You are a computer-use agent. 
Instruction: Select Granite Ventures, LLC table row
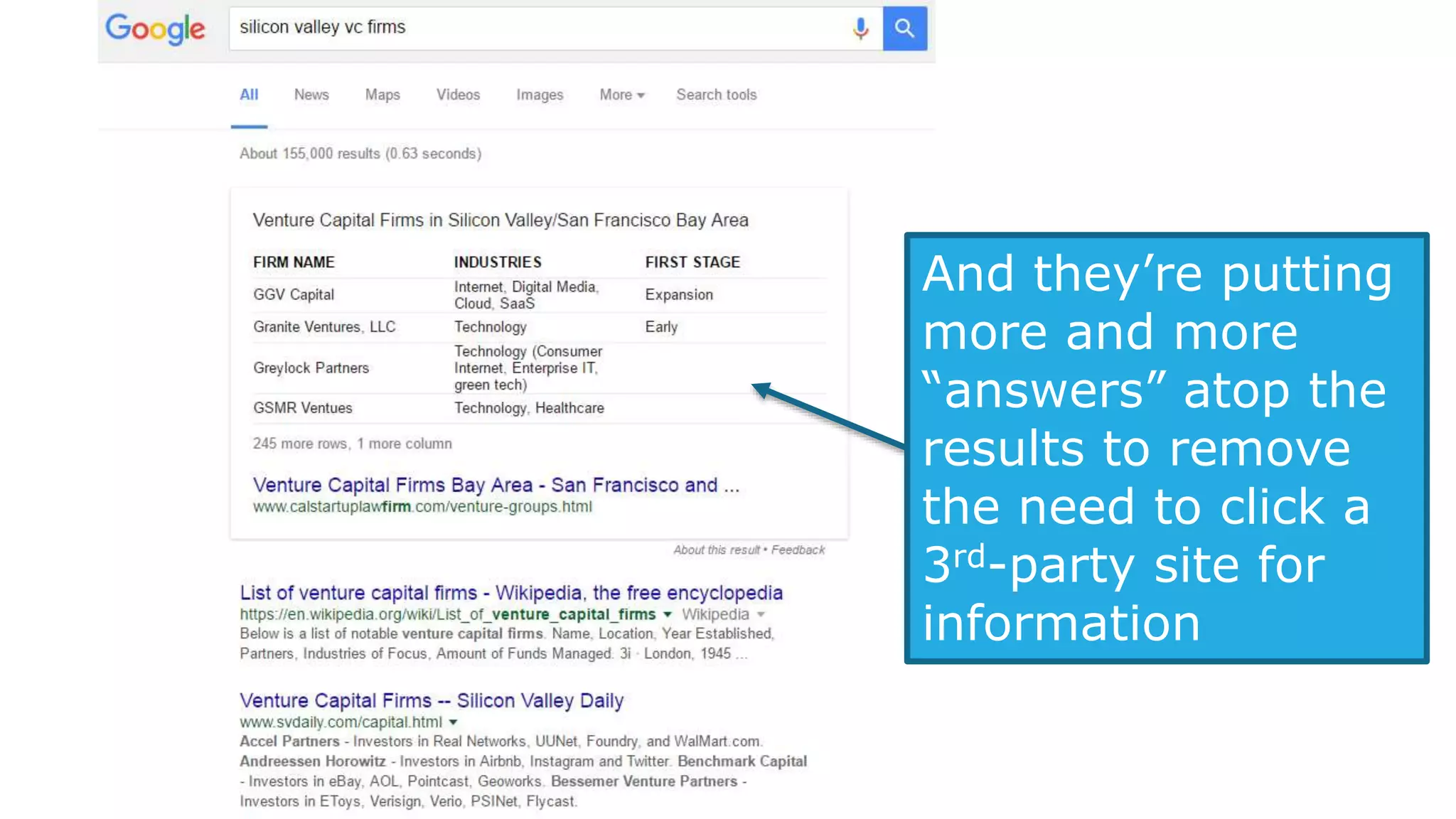540,327
